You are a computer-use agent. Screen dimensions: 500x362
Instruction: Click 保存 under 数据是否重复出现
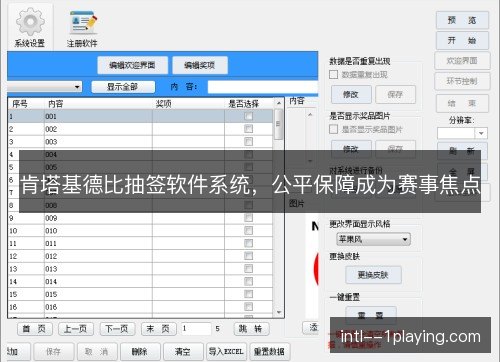coord(395,95)
